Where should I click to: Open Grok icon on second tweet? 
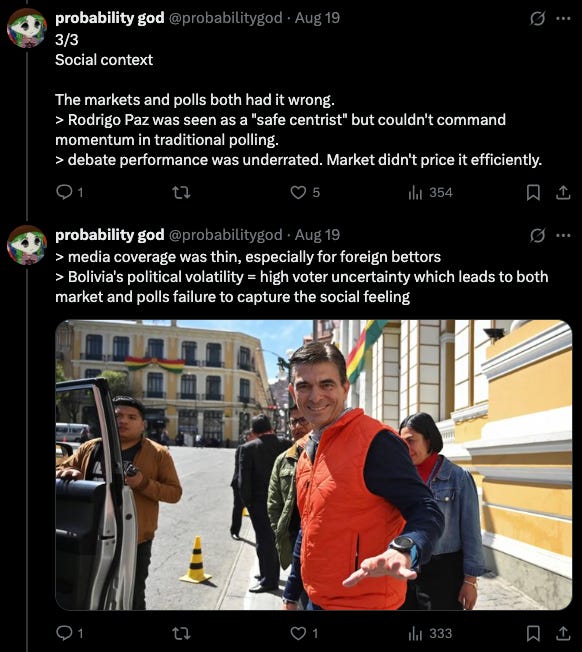point(537,235)
